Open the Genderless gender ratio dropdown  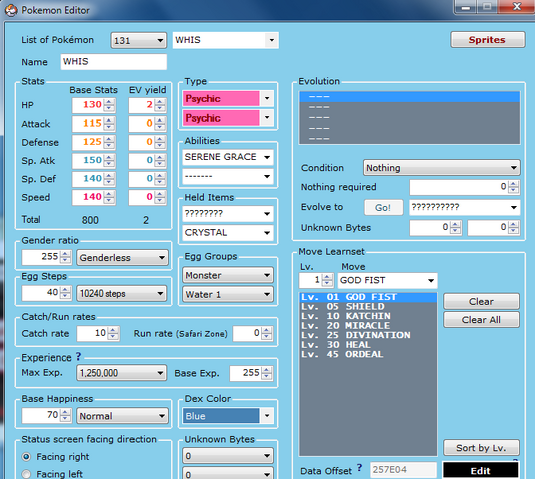click(122, 258)
